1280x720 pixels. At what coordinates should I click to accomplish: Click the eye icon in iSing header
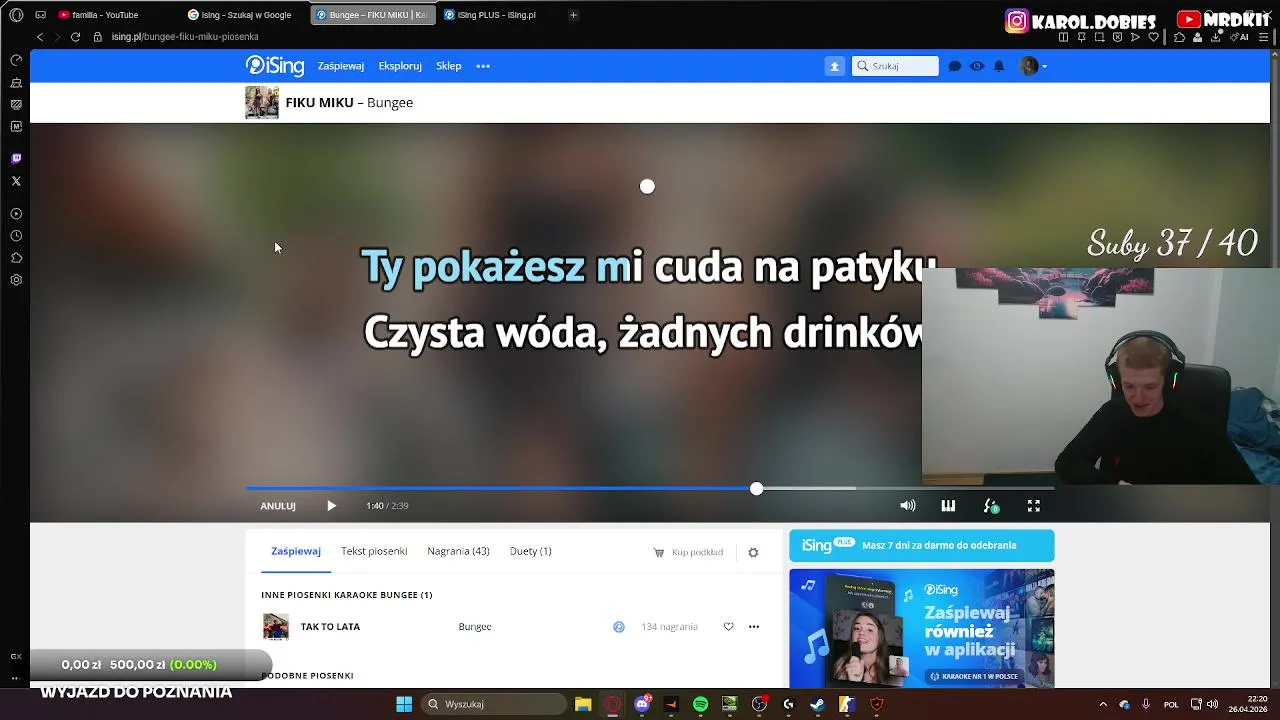[x=977, y=66]
